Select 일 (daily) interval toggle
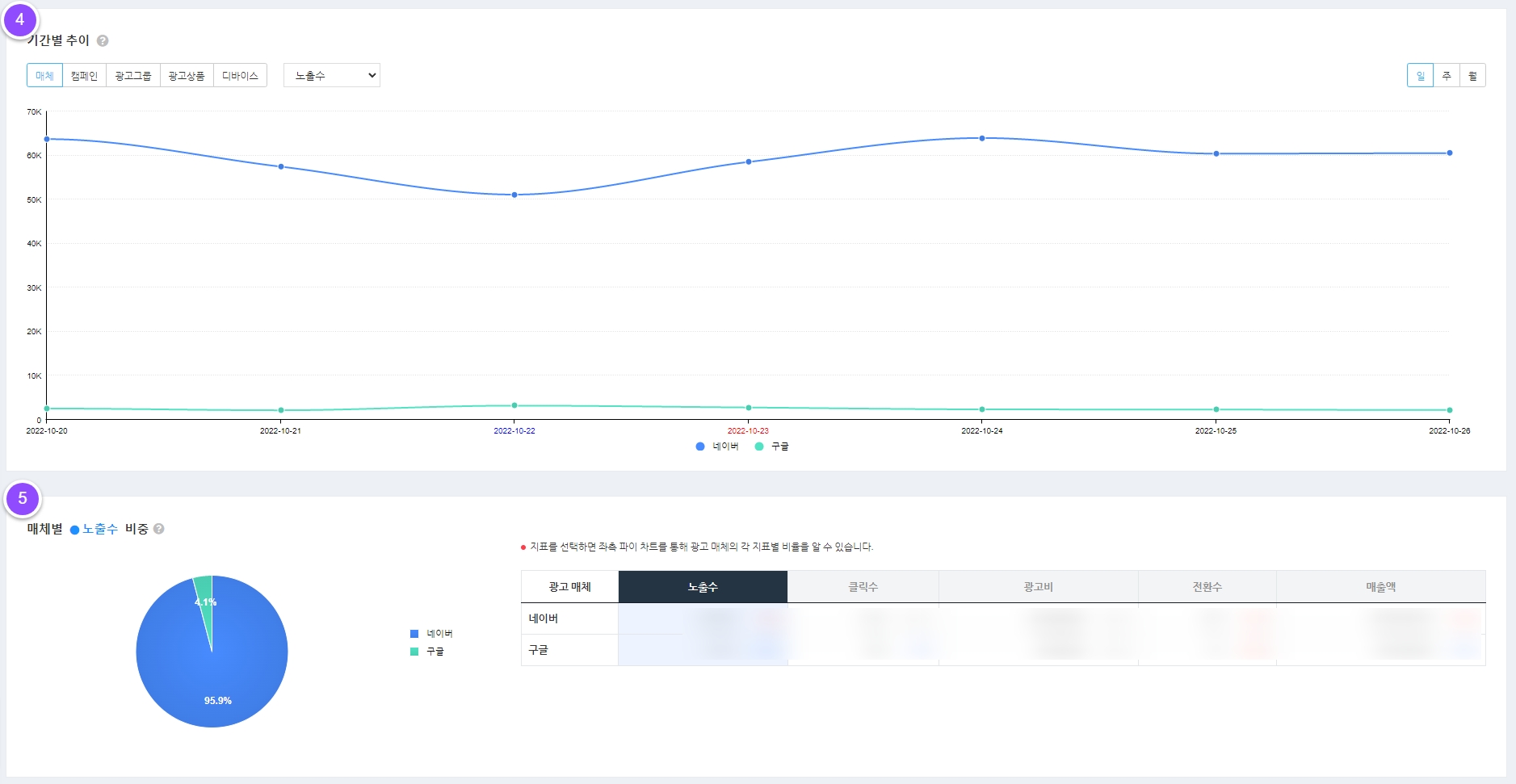 (1420, 76)
